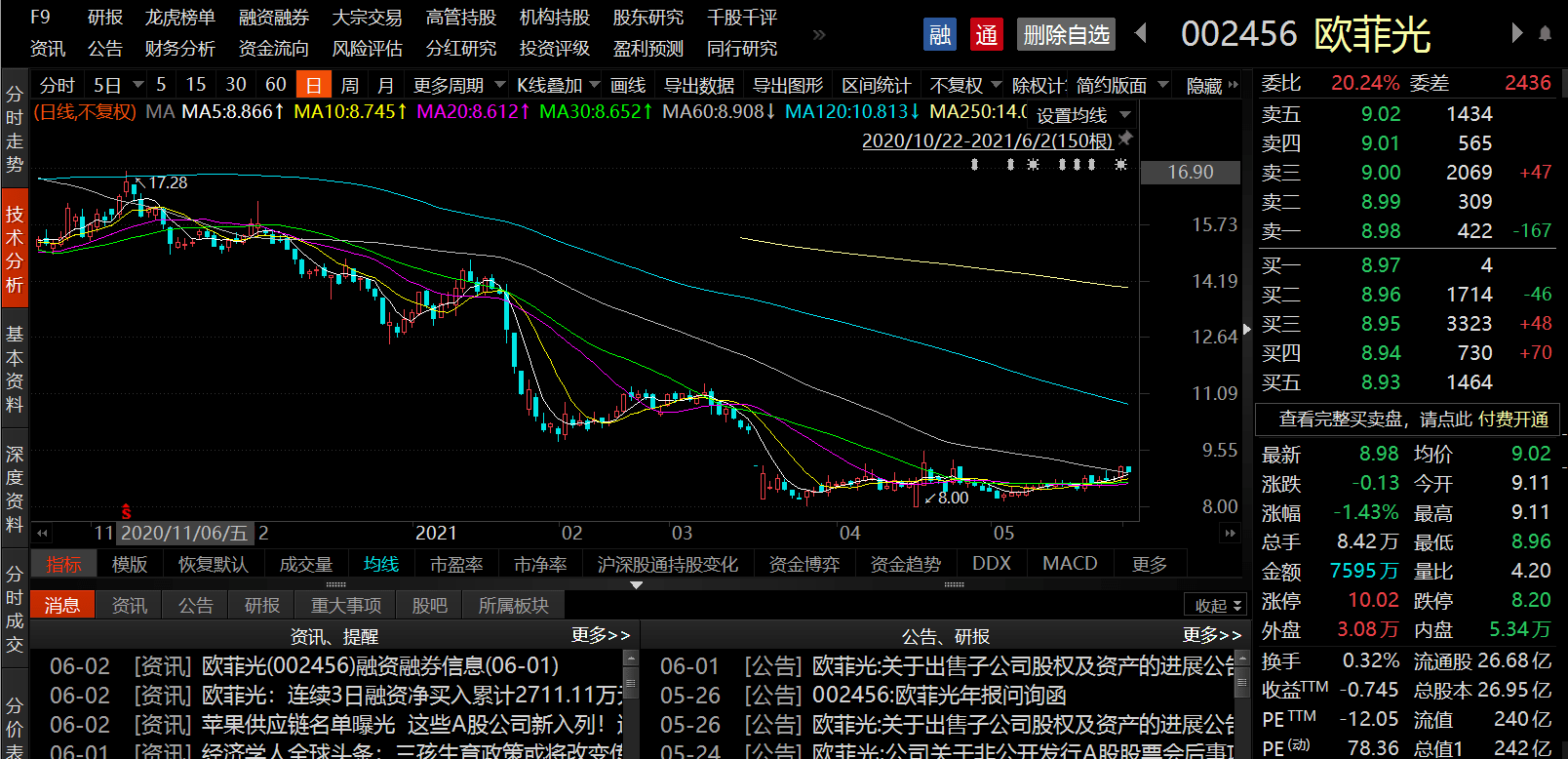Click the red 通 stock connect icon
1568x759 pixels.
point(987,35)
